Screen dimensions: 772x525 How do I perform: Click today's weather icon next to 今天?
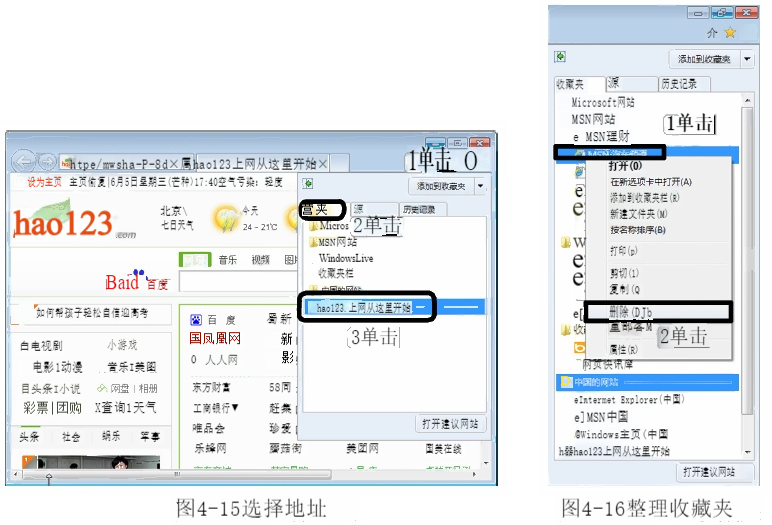pos(227,219)
